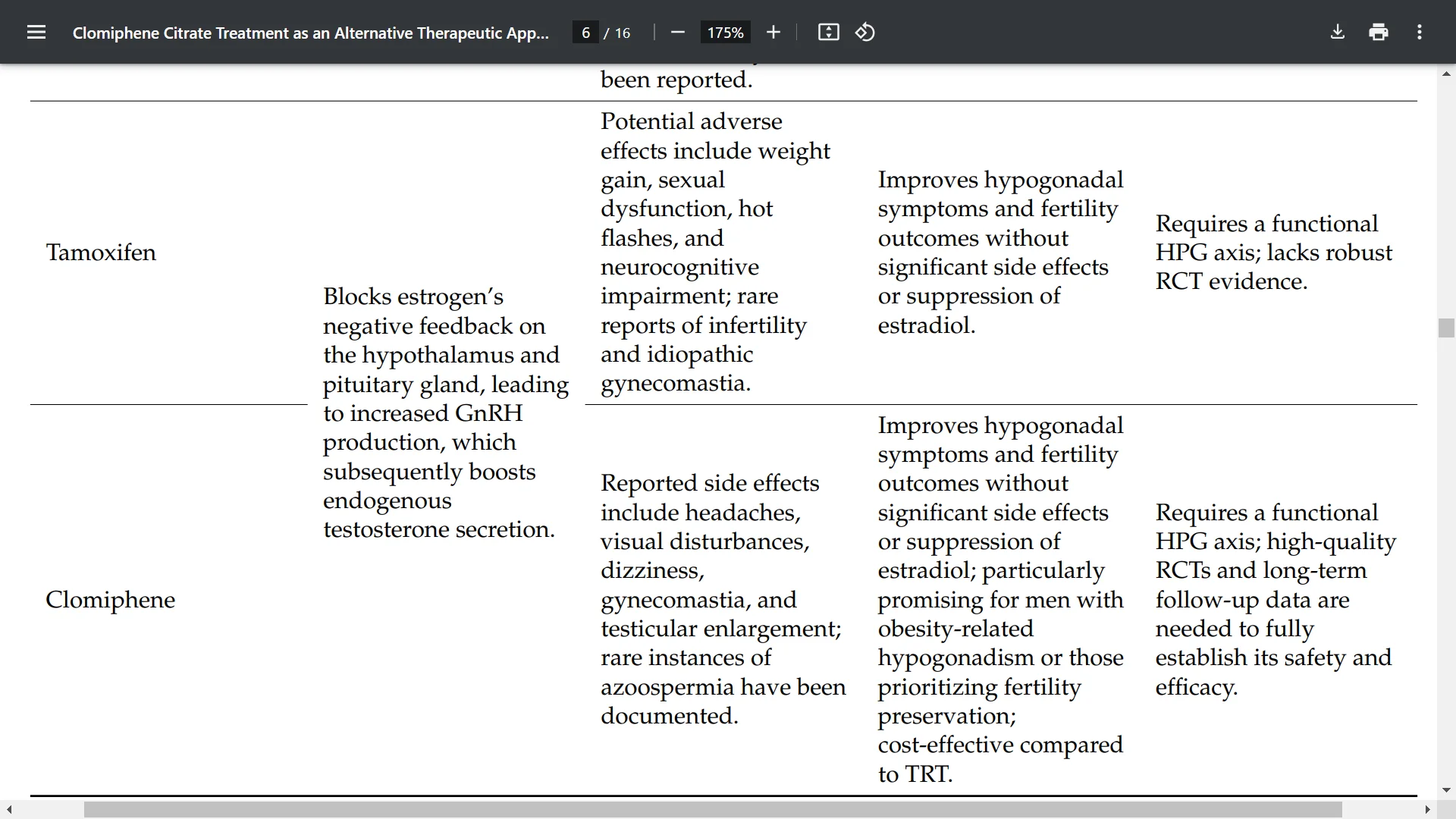Click the scroll down arrow
This screenshot has height=819, width=1456.
pos(1446,790)
